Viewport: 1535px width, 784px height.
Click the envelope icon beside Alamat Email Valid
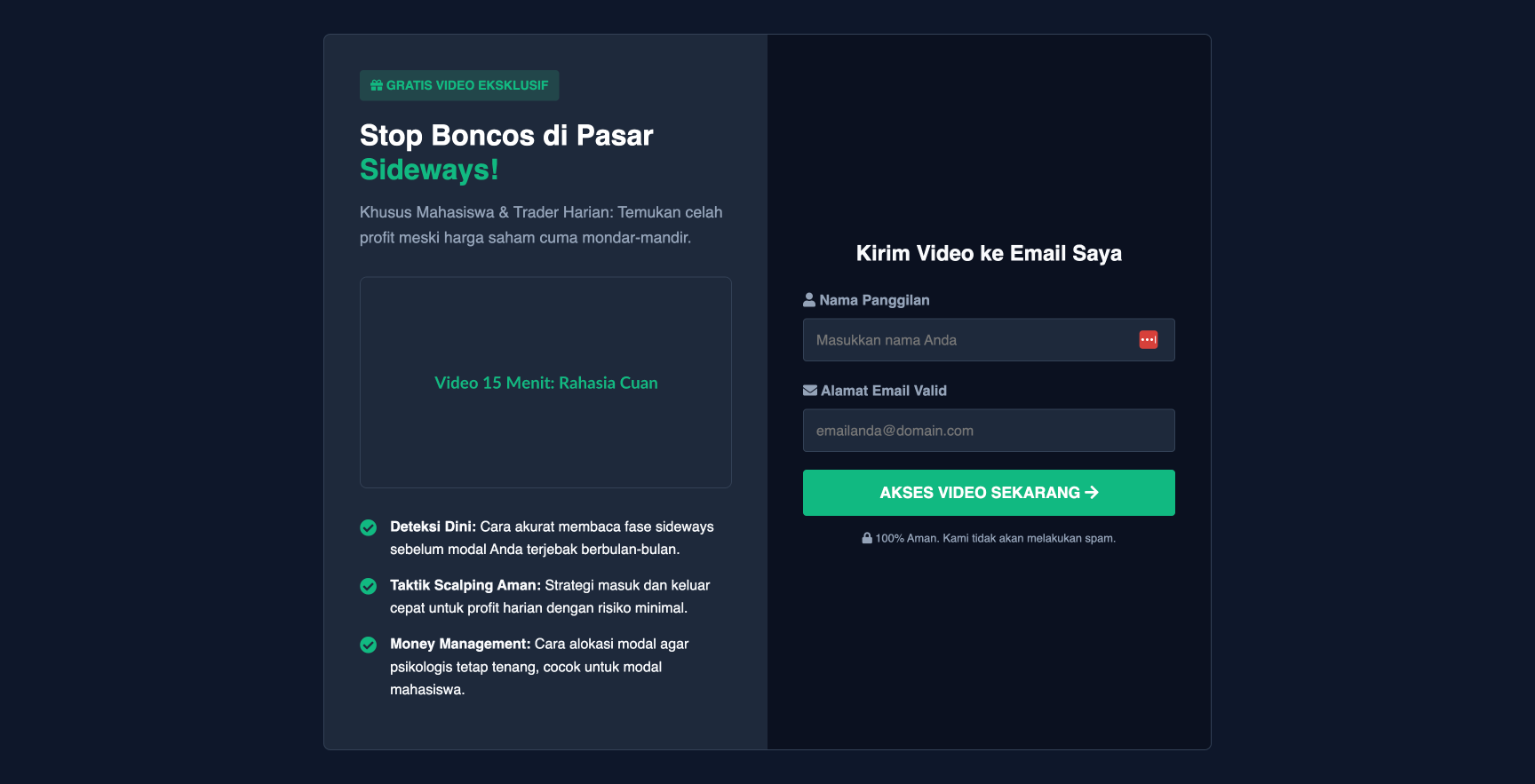[x=810, y=391]
